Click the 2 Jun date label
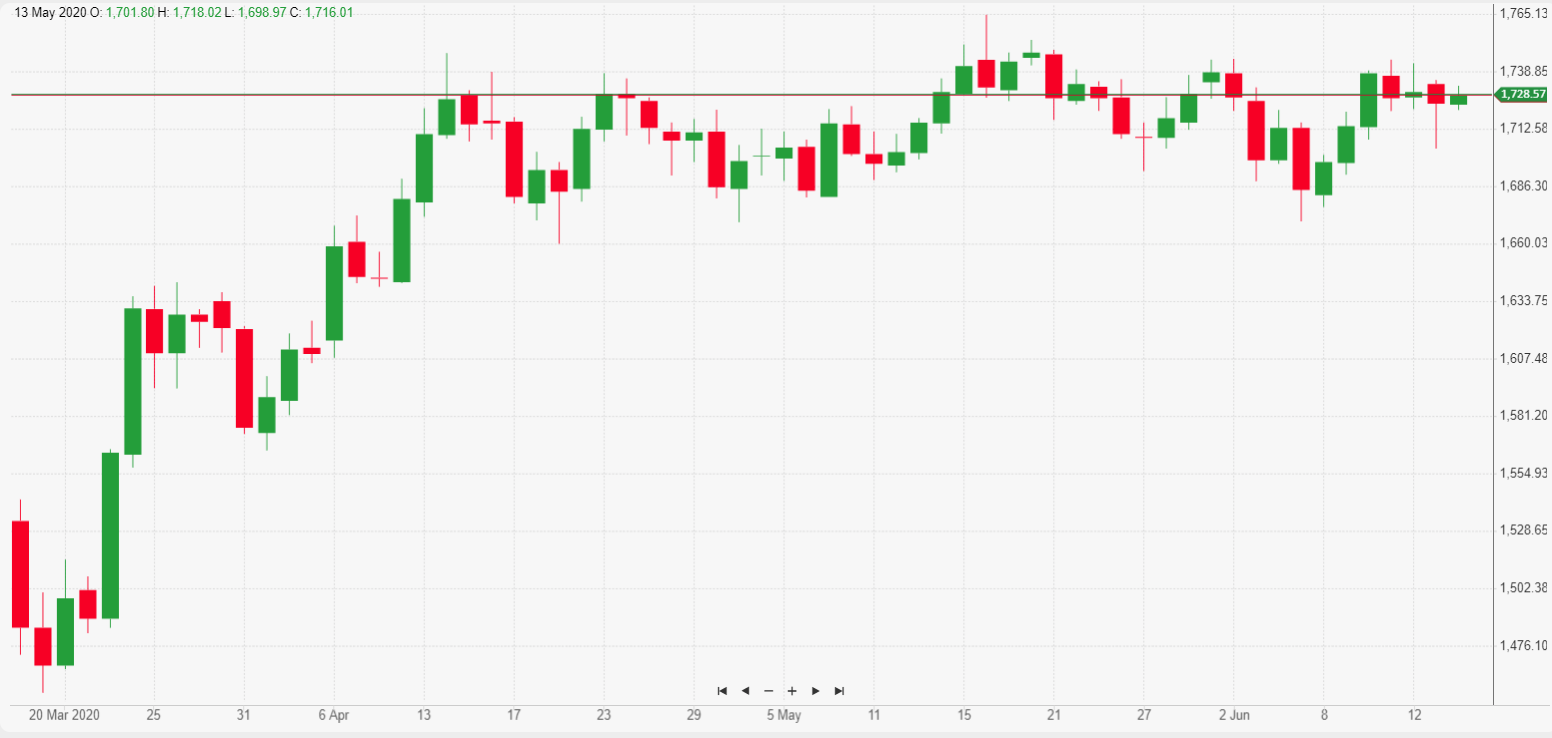Image resolution: width=1552 pixels, height=738 pixels. 1234,715
